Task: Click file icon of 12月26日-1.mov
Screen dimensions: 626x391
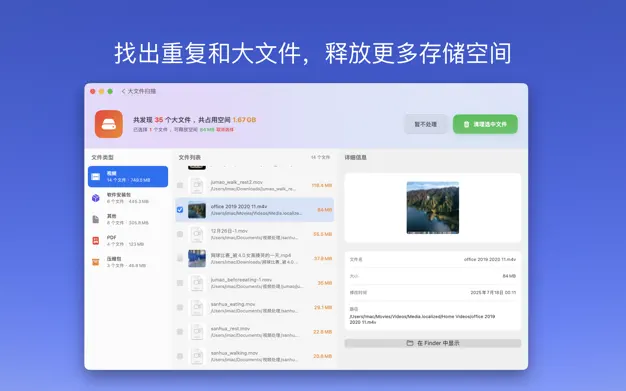Action: coord(197,234)
